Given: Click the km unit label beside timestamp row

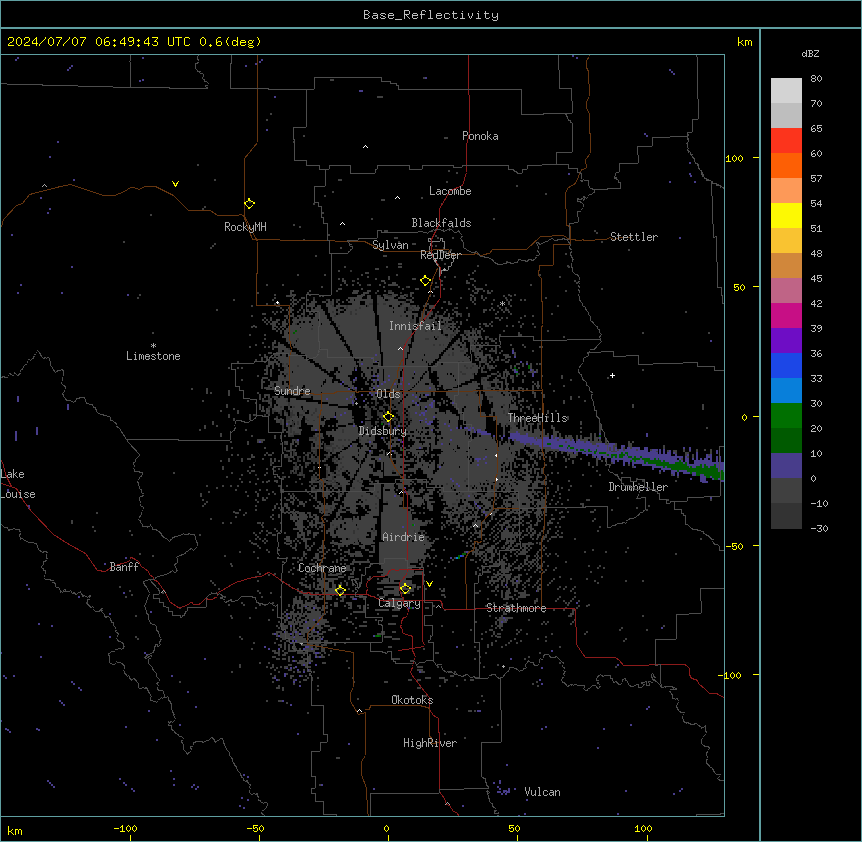Looking at the screenshot, I should (x=744, y=42).
